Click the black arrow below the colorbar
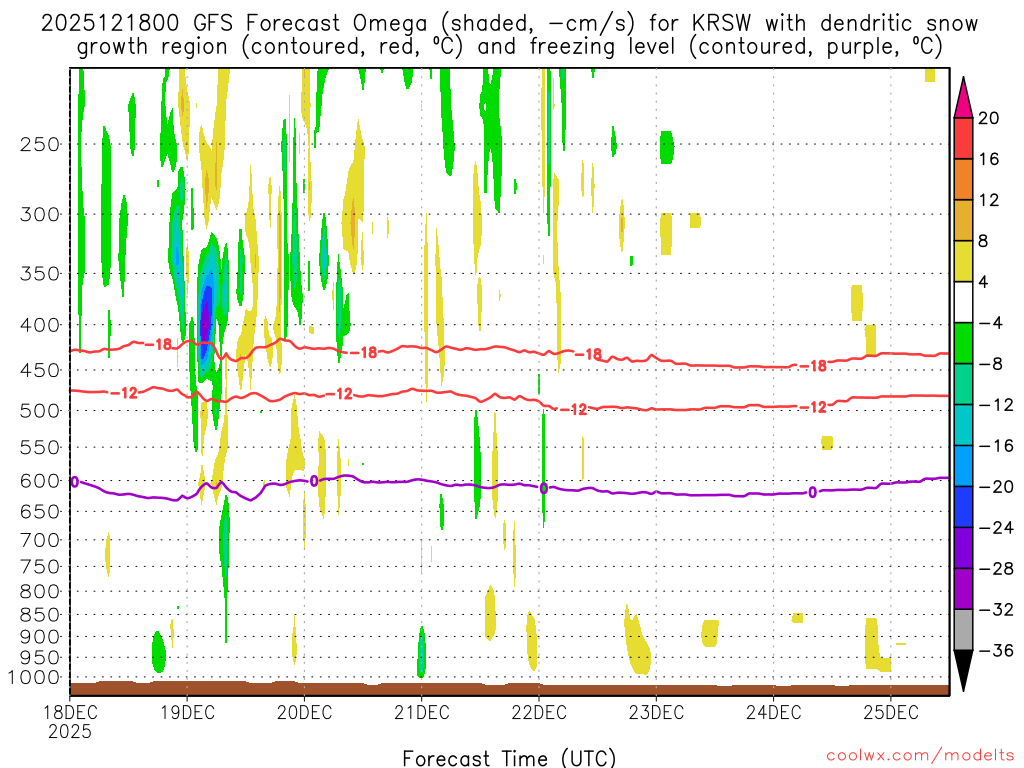Screen dimensions: 1024x768 (963, 671)
